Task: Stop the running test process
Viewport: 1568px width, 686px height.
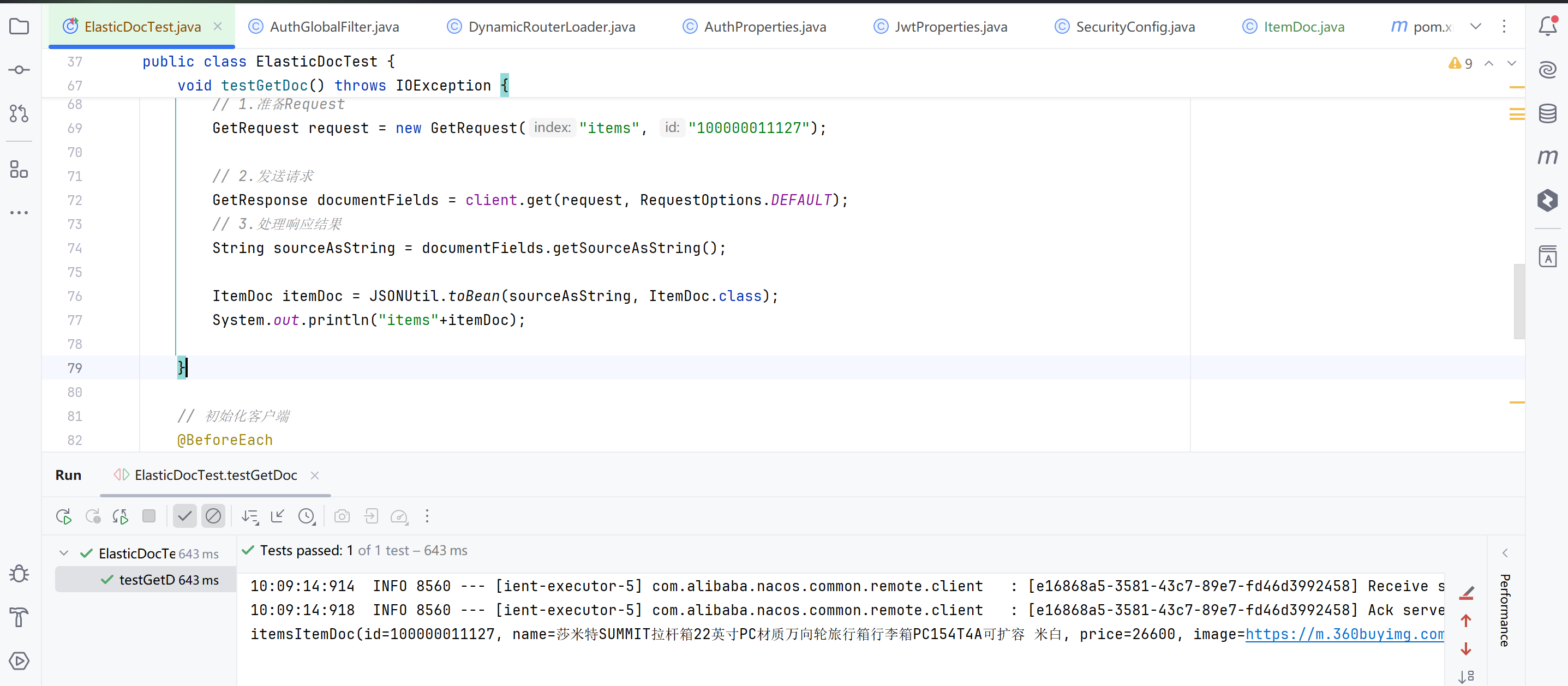Action: click(148, 516)
